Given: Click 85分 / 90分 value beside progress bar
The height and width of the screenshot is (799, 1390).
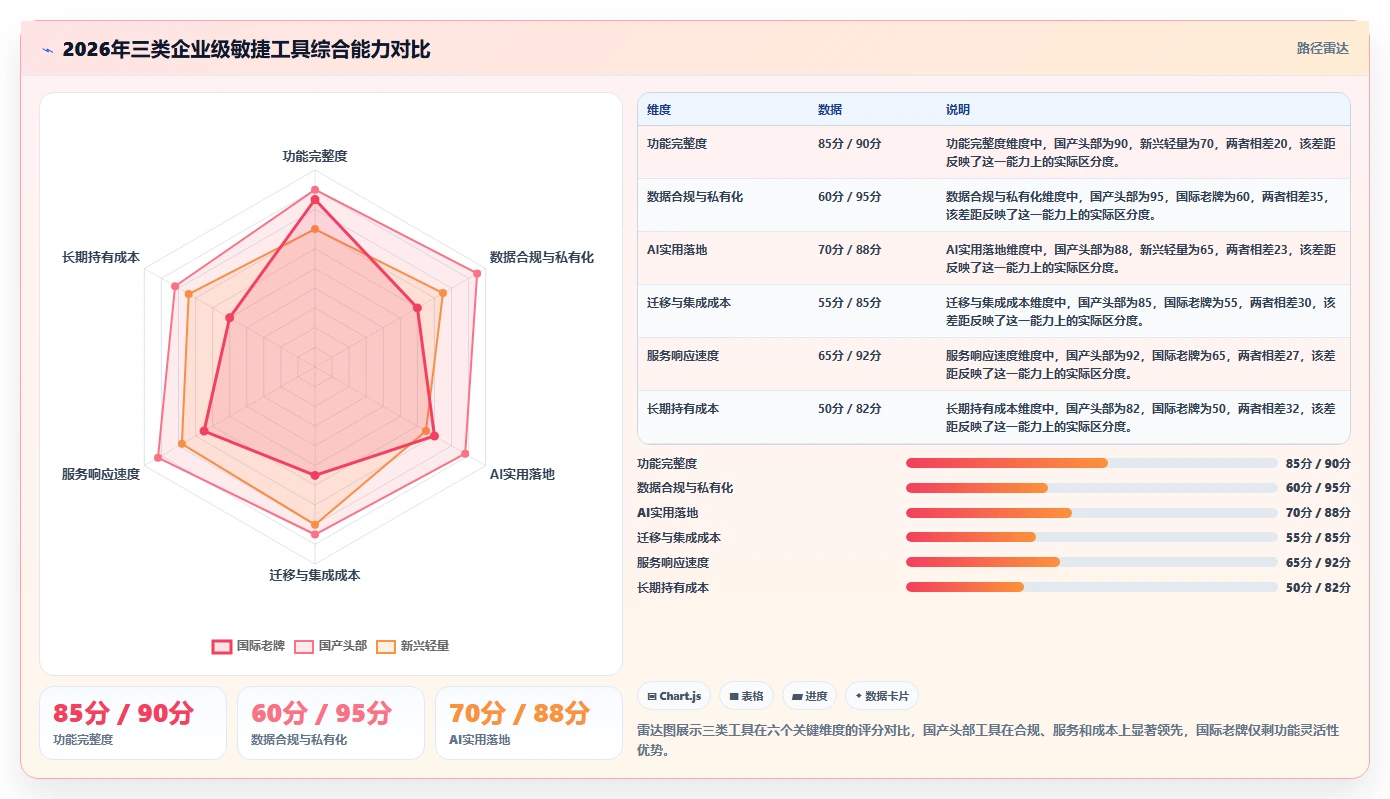Looking at the screenshot, I should [x=1318, y=464].
